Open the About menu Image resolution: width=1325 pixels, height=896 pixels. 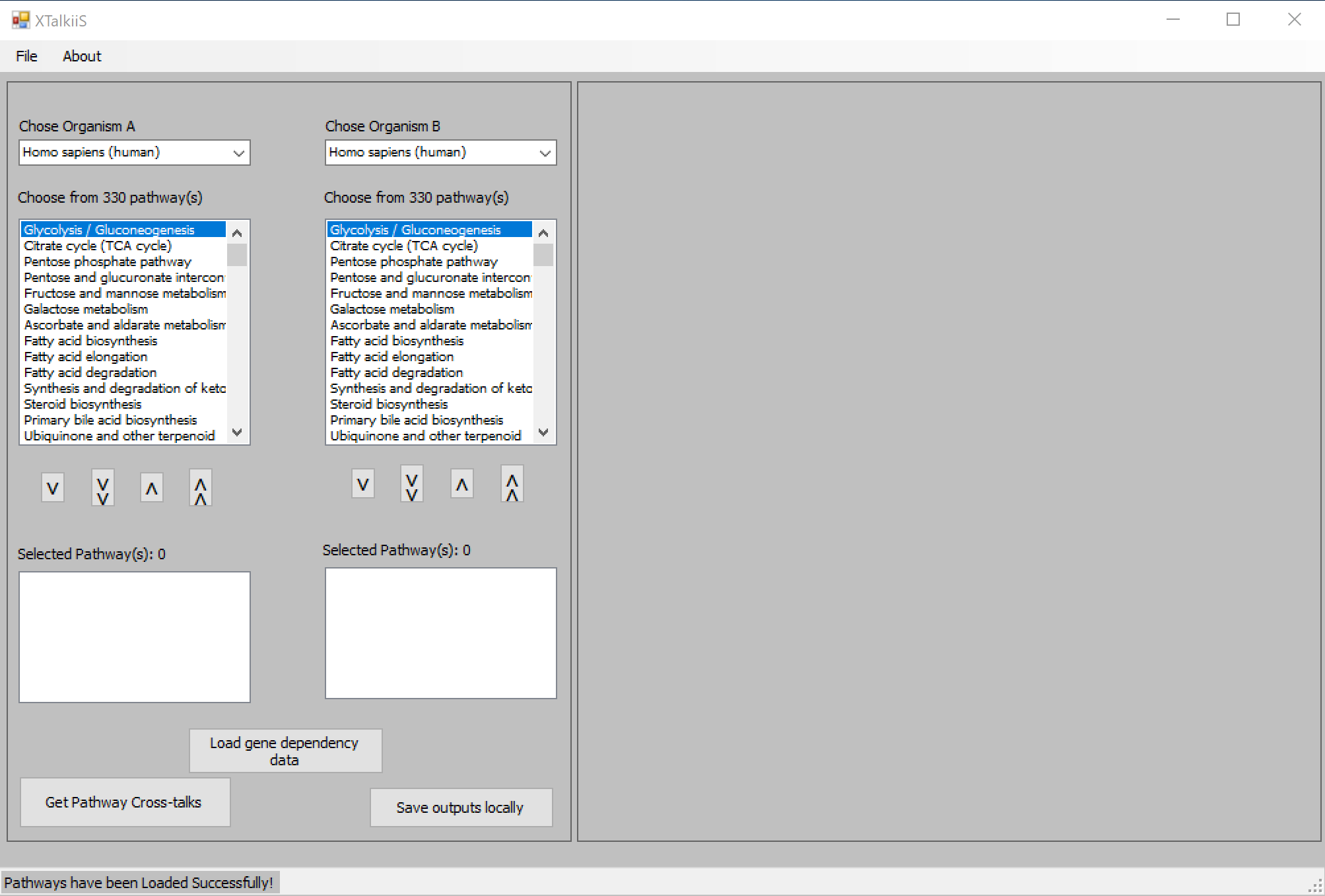[82, 56]
